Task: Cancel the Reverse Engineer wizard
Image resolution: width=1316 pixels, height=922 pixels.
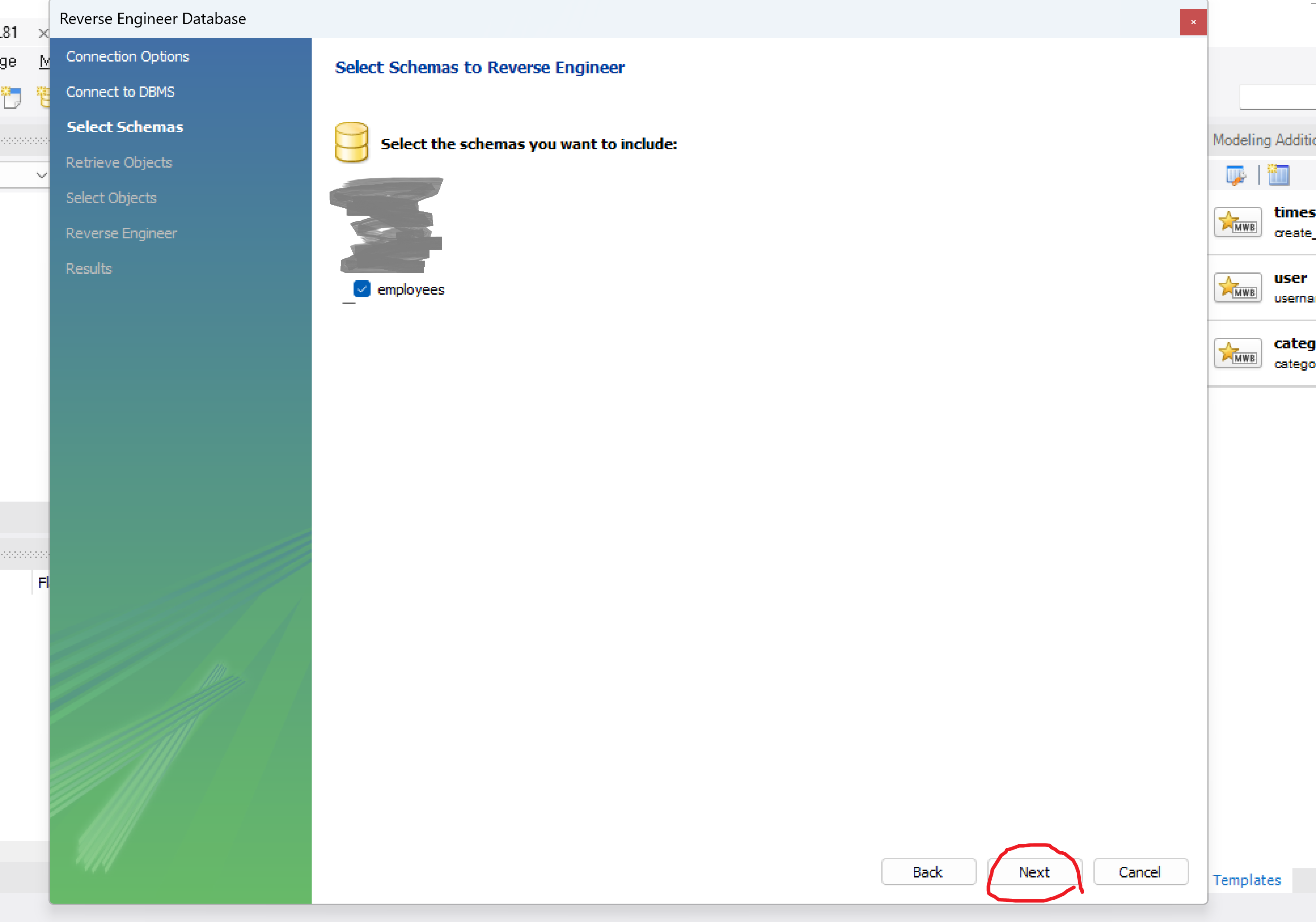Action: tap(1140, 871)
